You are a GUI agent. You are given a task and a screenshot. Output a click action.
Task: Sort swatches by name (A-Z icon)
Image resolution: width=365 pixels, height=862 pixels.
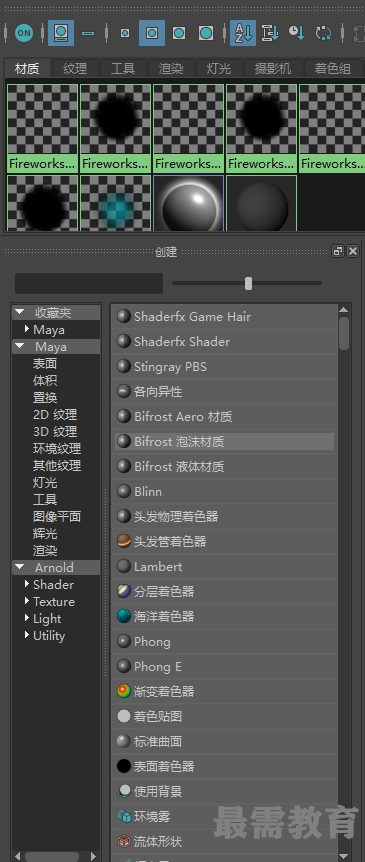[243, 33]
